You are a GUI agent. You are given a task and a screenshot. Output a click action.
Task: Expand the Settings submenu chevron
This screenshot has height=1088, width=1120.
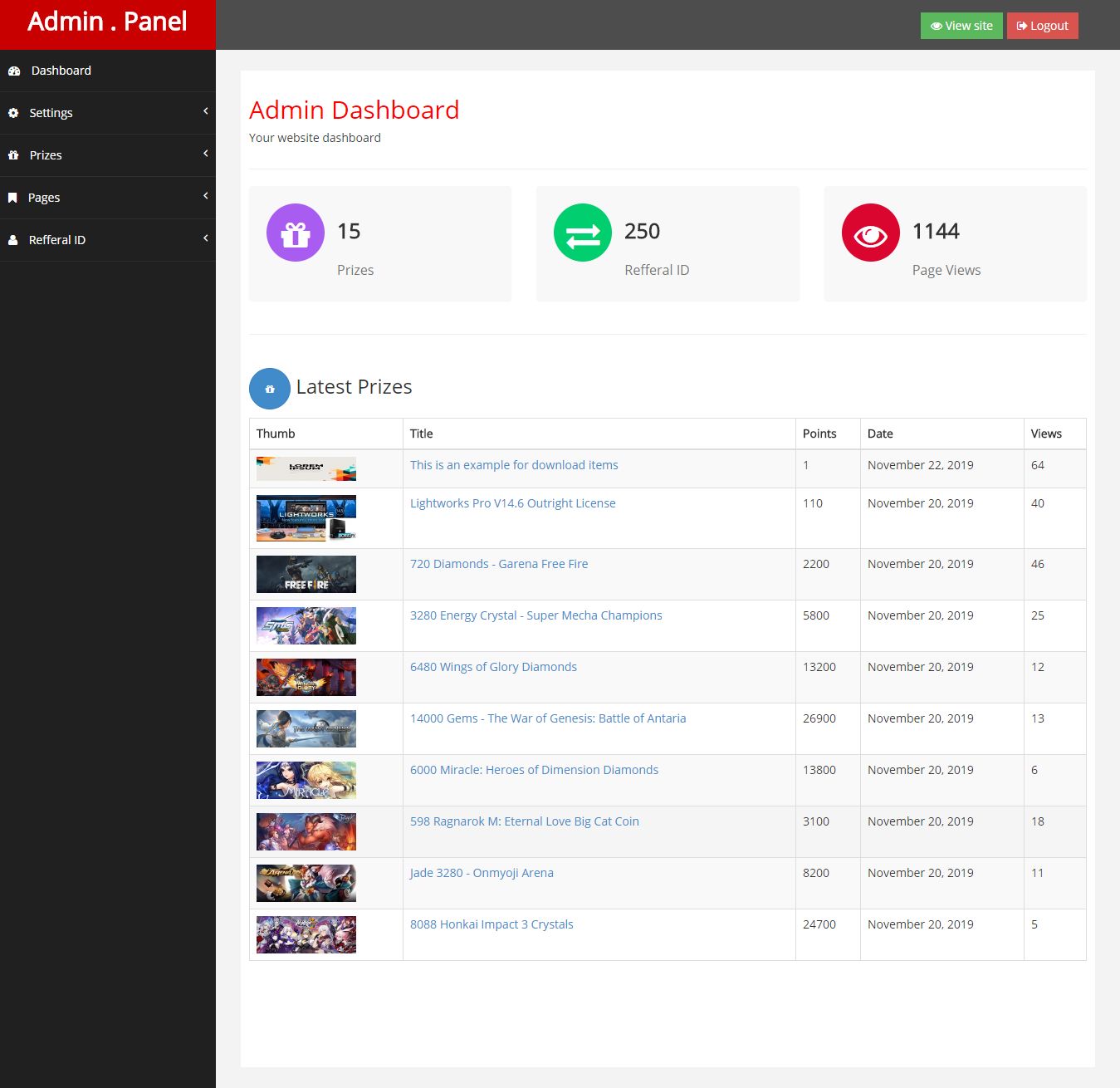(205, 111)
